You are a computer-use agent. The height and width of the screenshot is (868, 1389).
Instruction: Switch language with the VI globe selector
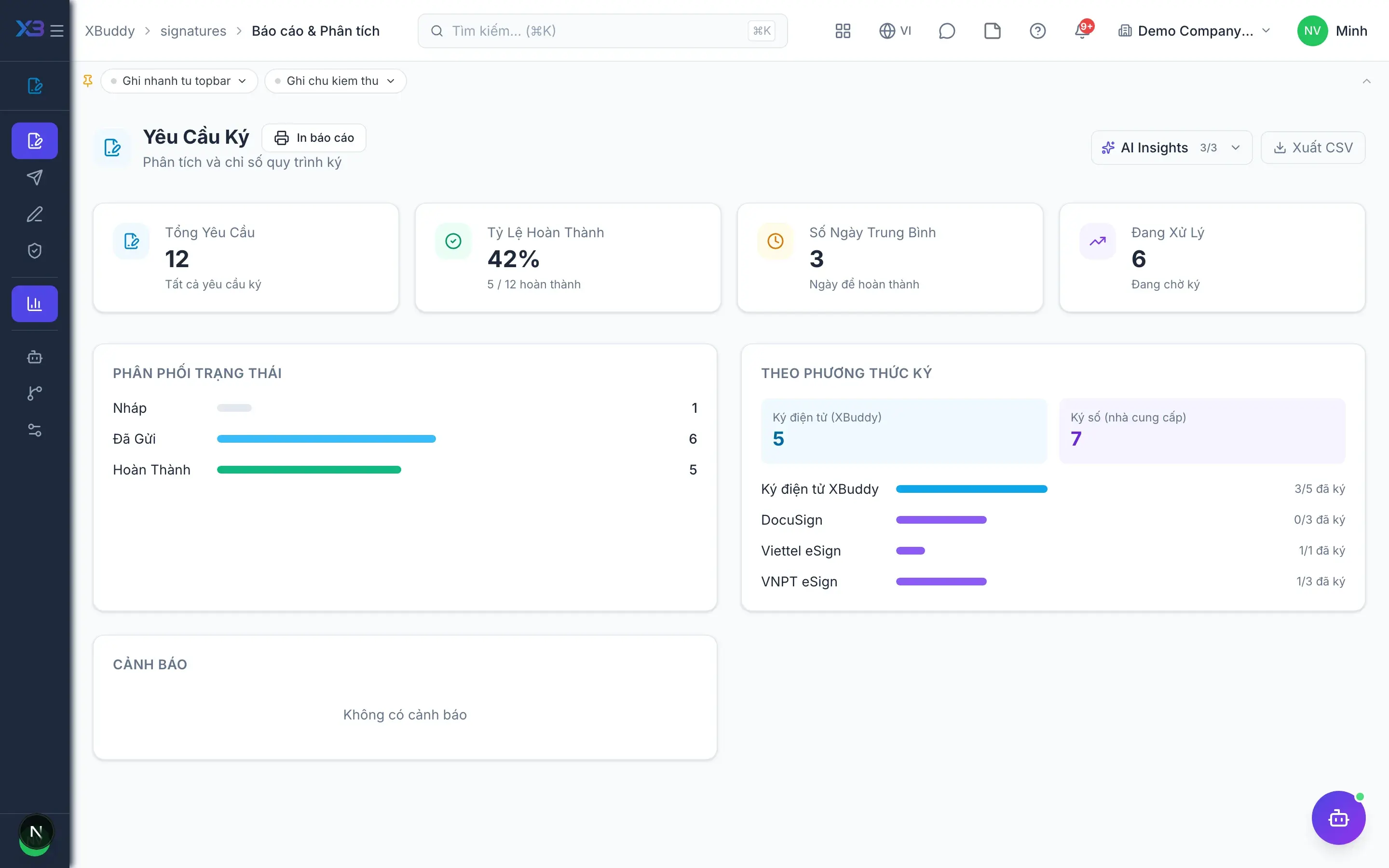click(895, 31)
